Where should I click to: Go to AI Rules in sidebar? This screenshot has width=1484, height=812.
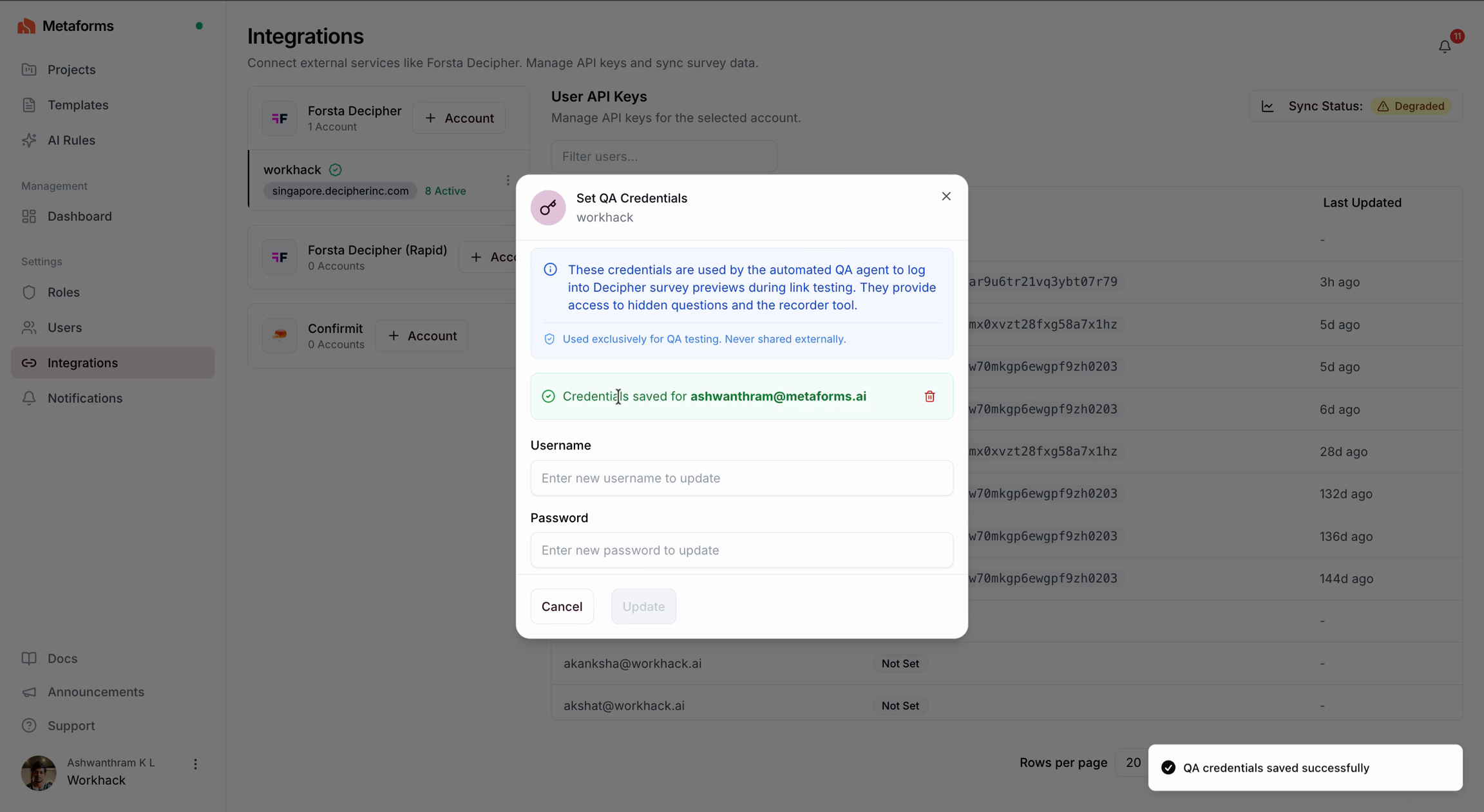pyautogui.click(x=71, y=140)
